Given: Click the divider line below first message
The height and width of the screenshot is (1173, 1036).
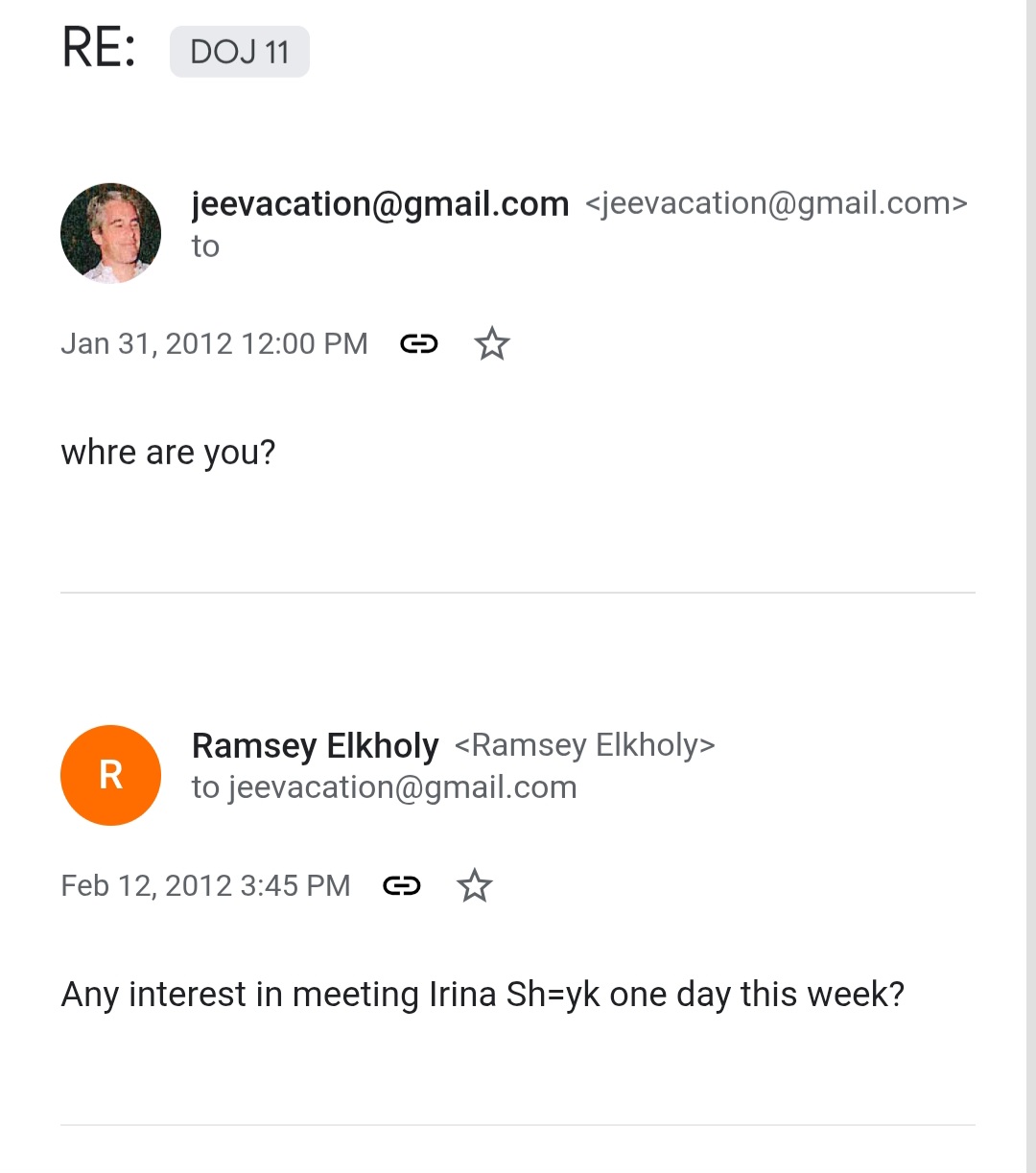Looking at the screenshot, I should tap(518, 593).
